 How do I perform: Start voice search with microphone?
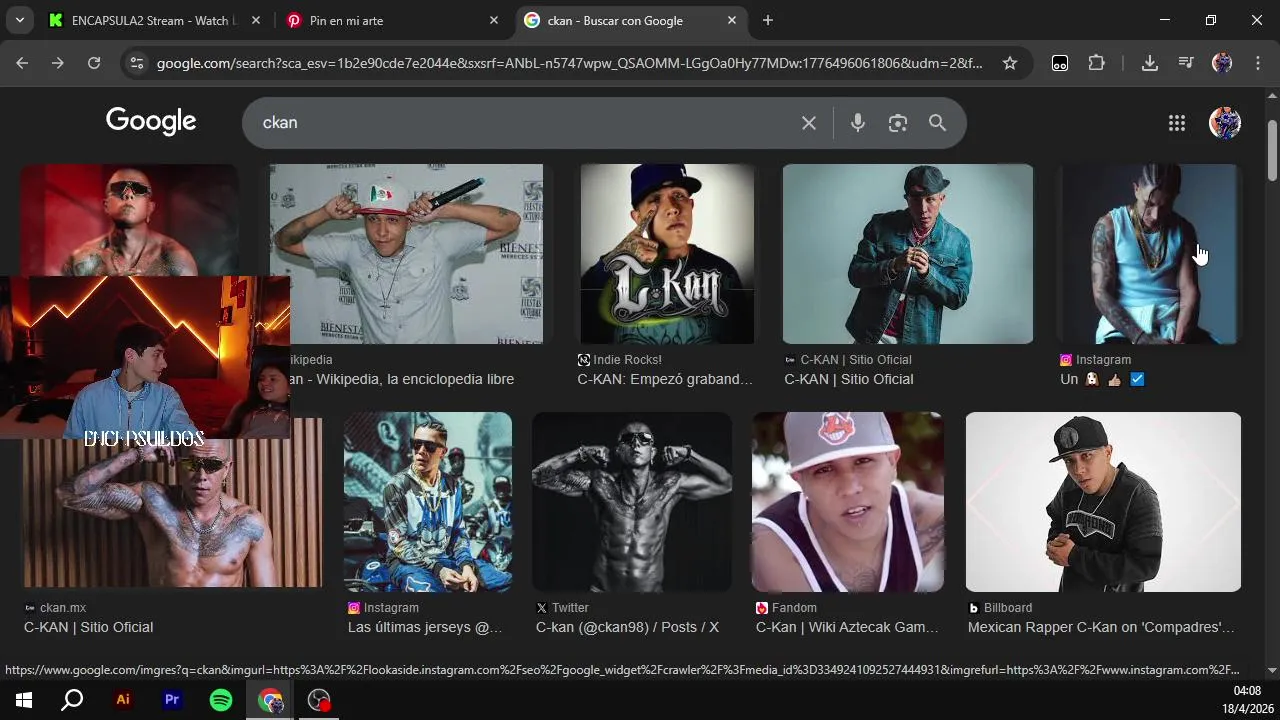[858, 123]
